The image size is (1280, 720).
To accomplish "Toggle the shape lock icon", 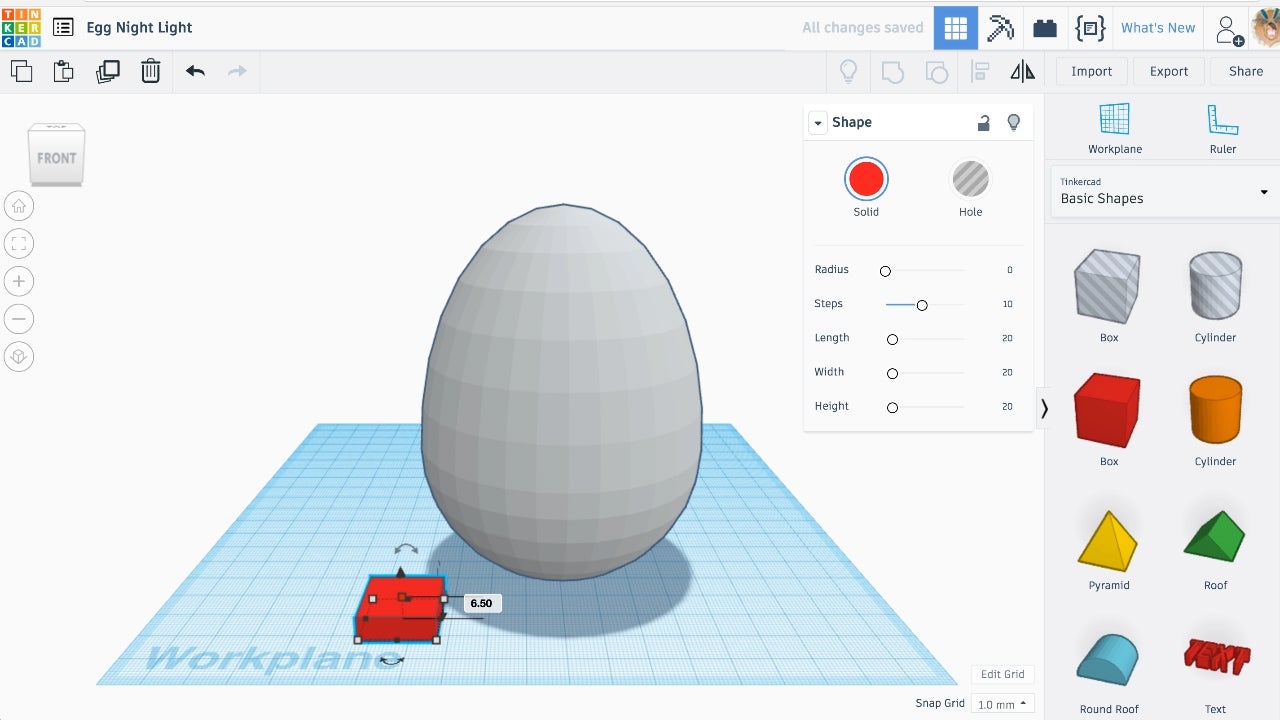I will click(x=984, y=122).
